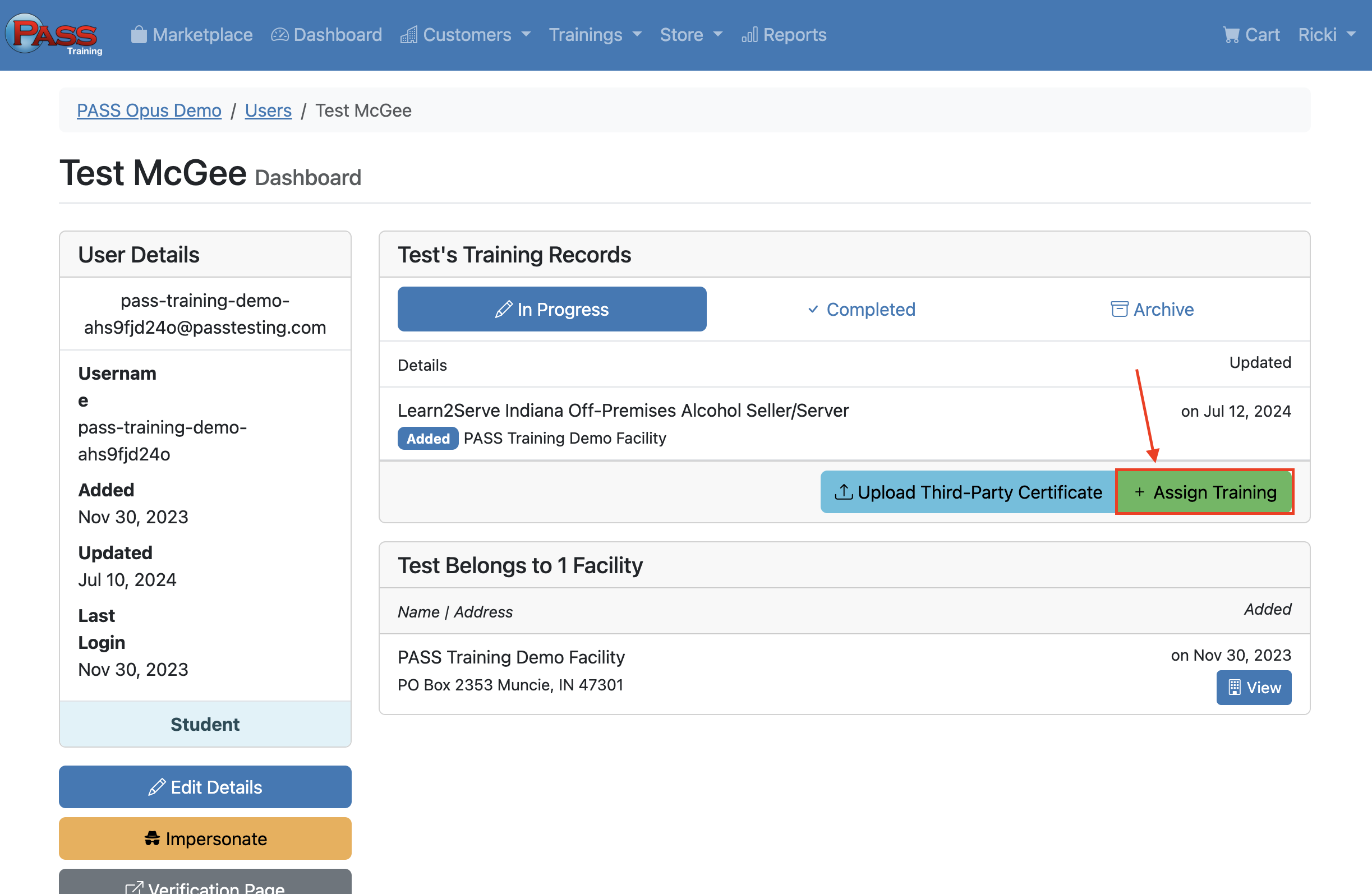Open the Trainings dropdown menu
The image size is (1372, 894).
tap(595, 35)
